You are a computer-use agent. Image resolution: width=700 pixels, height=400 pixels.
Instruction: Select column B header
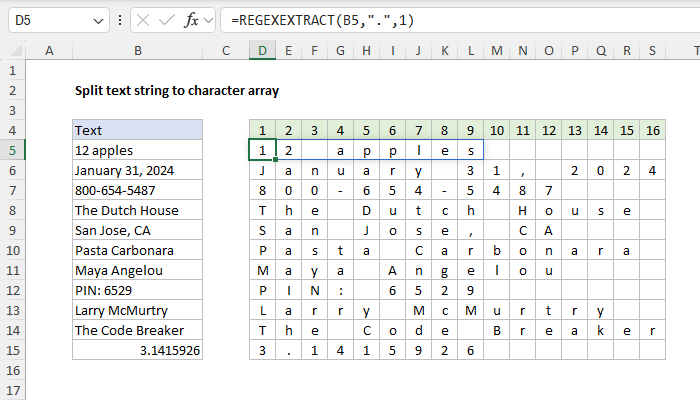click(137, 50)
